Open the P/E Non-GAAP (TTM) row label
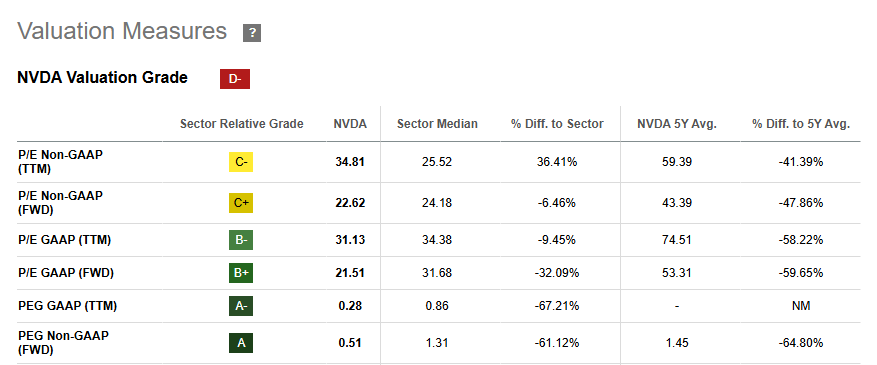877x365 pixels. 60,162
